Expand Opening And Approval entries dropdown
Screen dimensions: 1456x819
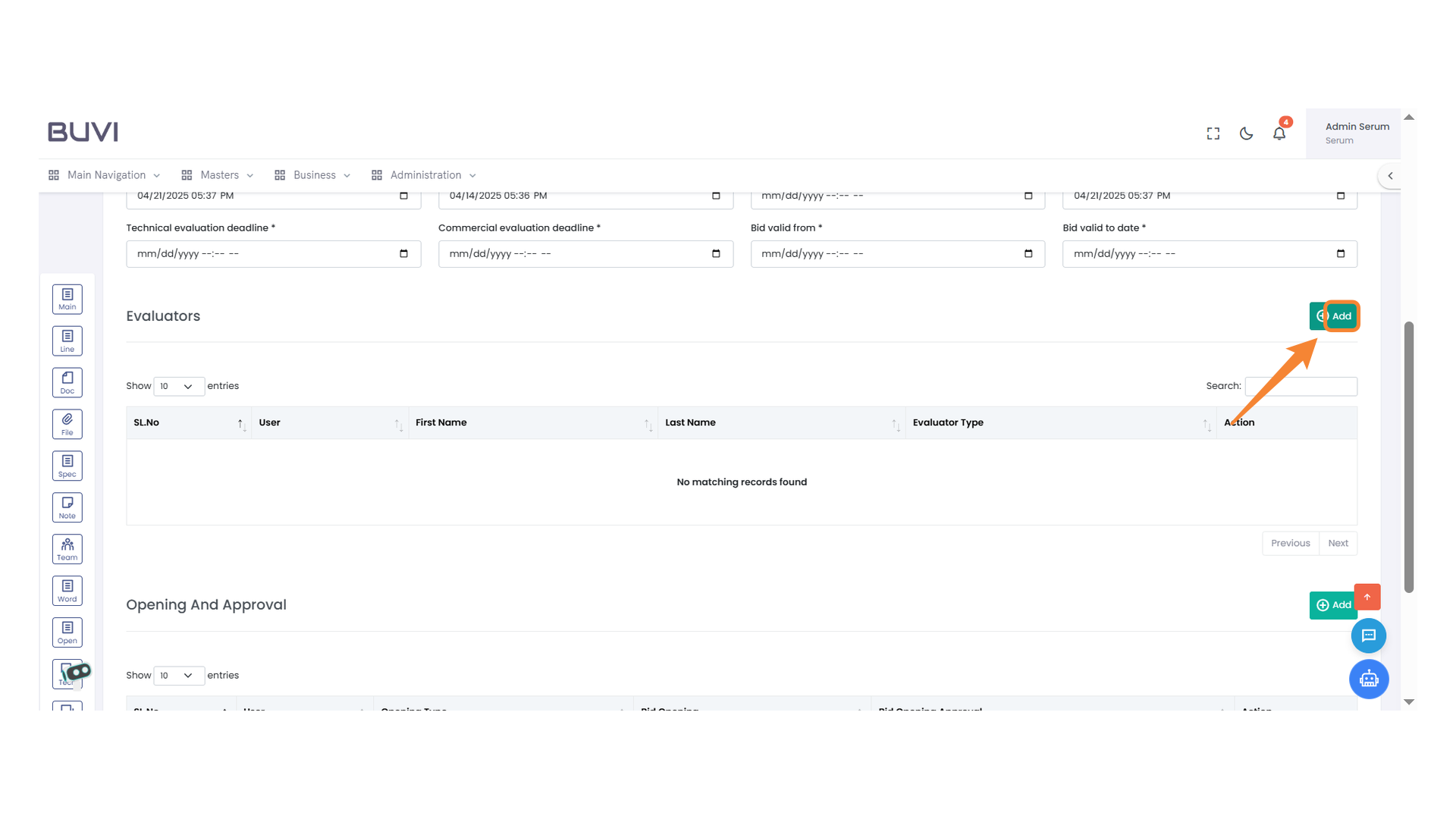(178, 675)
